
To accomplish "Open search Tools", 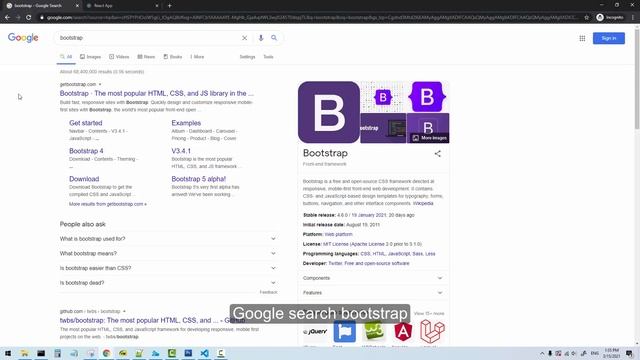I will coord(268,57).
